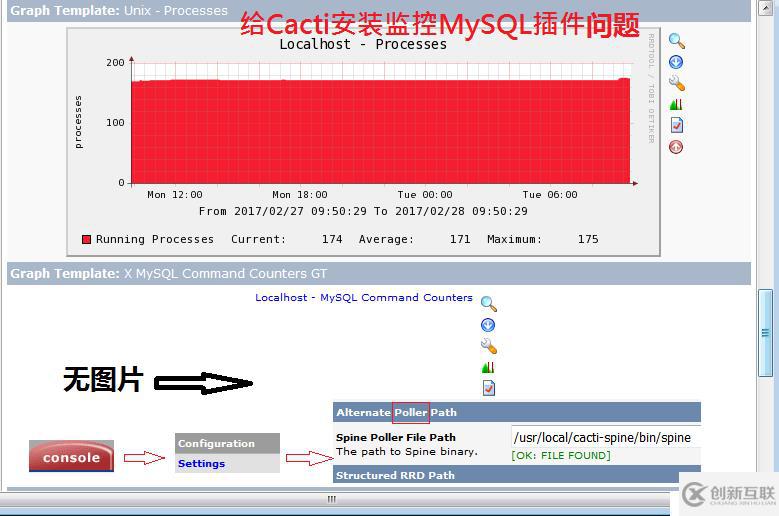This screenshot has width=779, height=516.
Task: Click the red console button
Action: (x=72, y=456)
